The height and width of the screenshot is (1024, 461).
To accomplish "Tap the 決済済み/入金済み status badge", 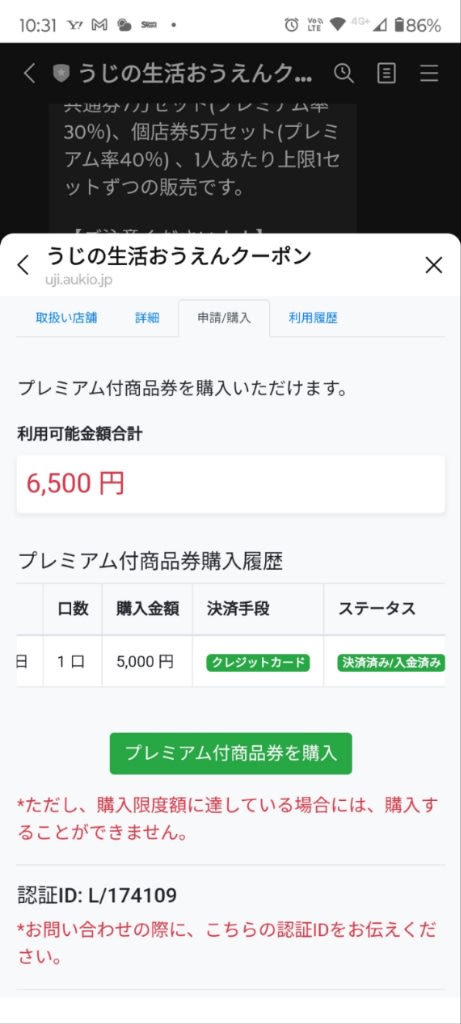I will pyautogui.click(x=391, y=662).
